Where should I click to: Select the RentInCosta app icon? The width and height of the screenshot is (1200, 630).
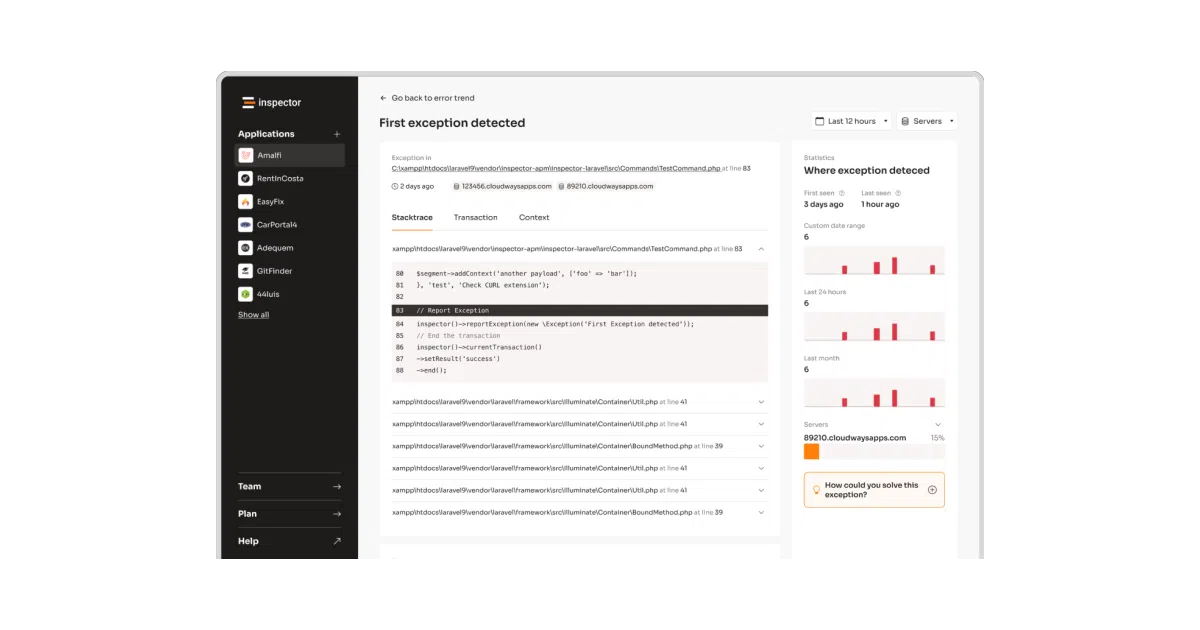pyautogui.click(x=245, y=178)
